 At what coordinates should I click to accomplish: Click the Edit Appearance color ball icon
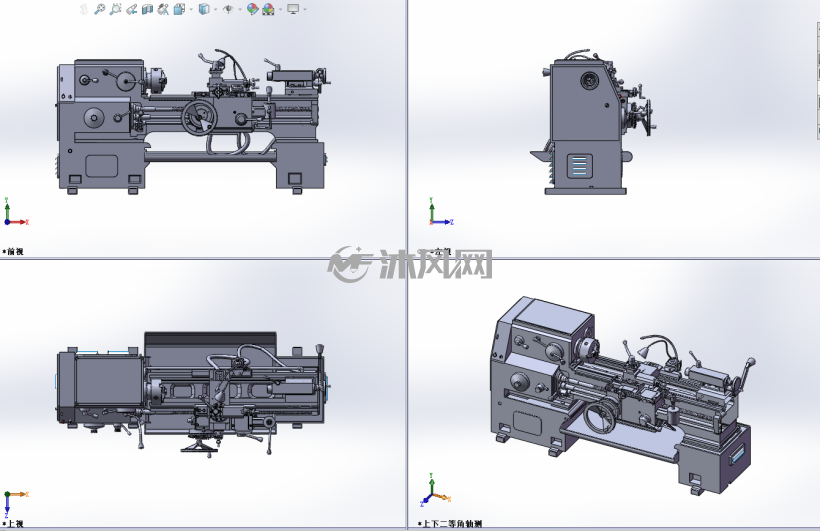[253, 9]
